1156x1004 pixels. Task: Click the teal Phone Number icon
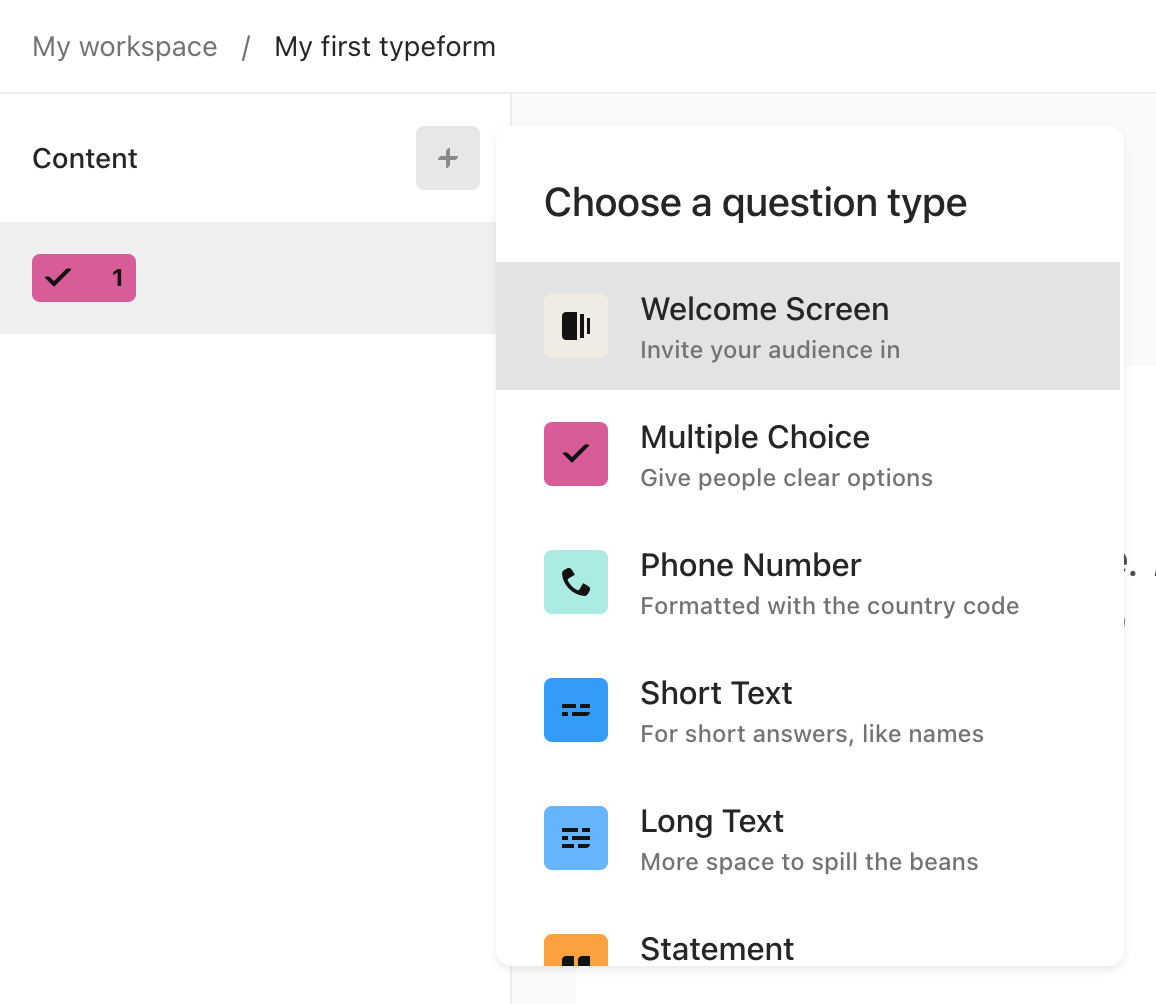pyautogui.click(x=576, y=582)
